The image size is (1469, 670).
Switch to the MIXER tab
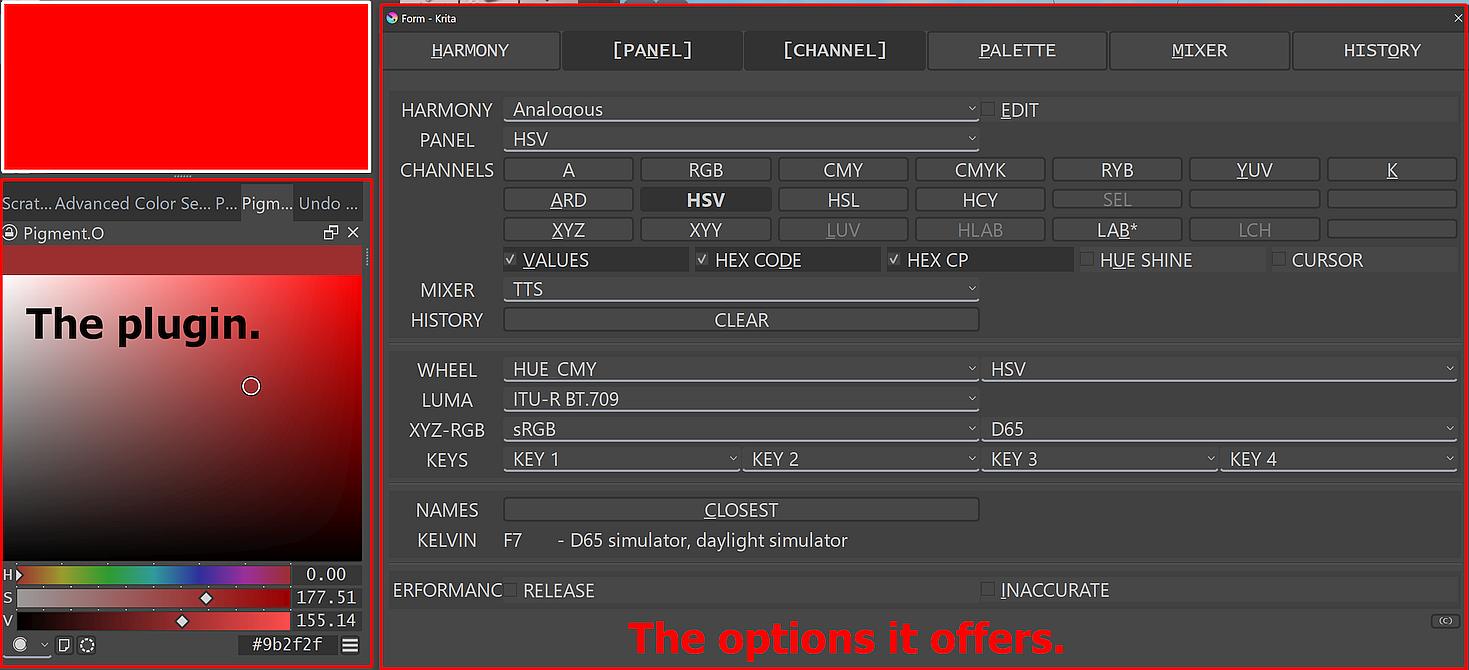click(1199, 51)
